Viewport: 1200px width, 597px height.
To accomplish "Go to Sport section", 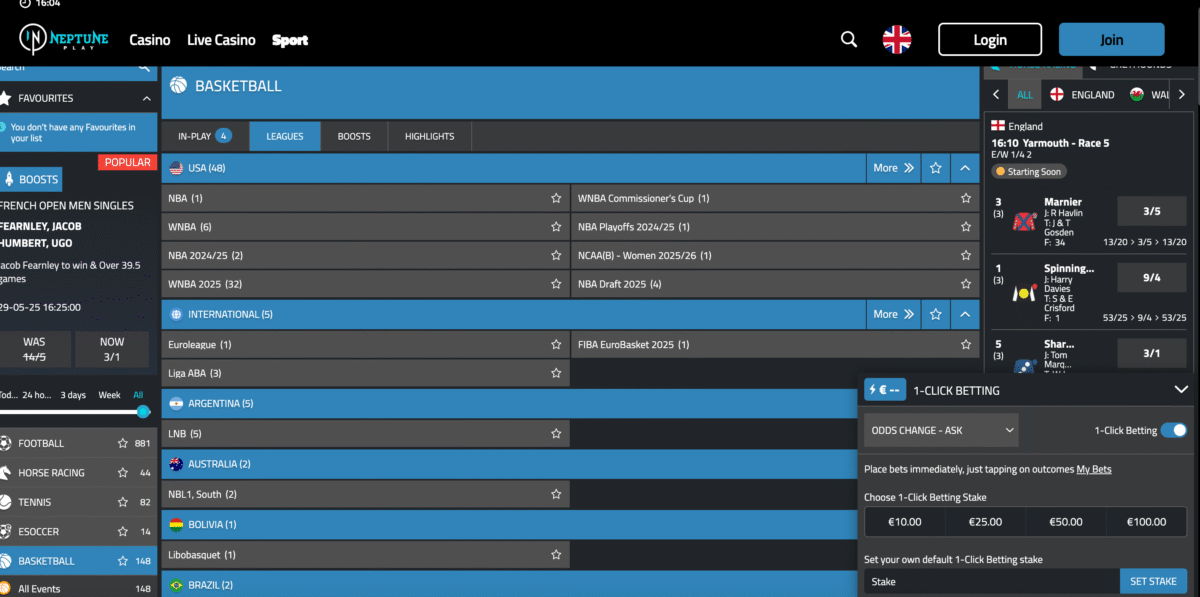I will click(290, 40).
